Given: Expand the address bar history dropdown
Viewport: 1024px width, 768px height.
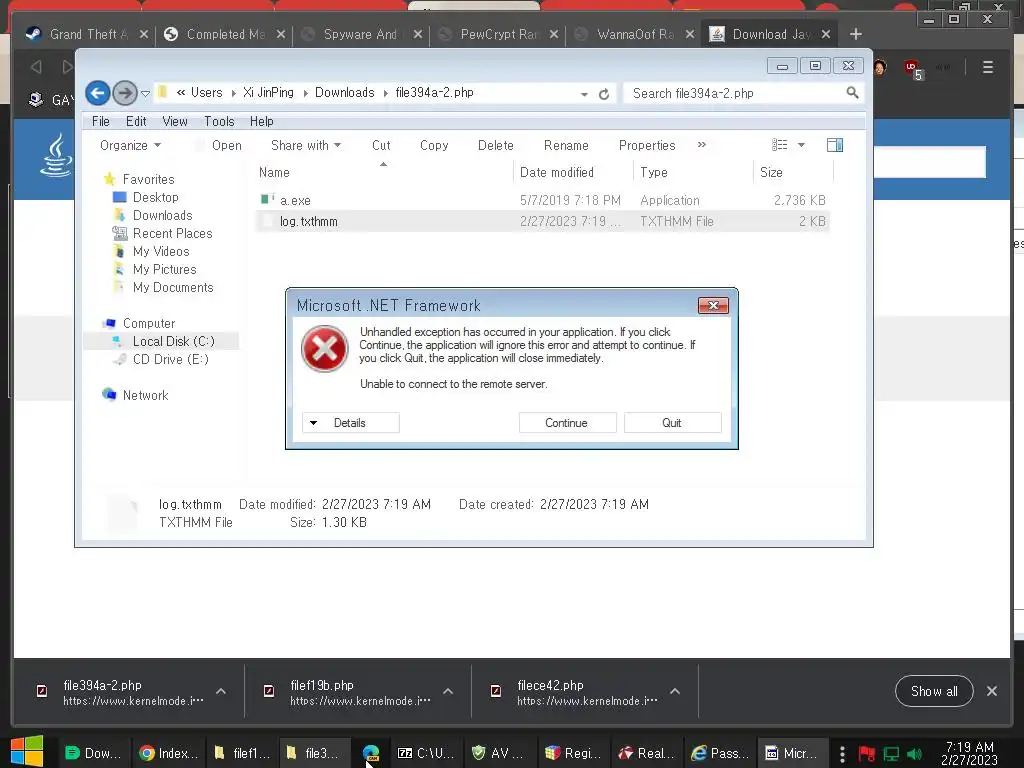Looking at the screenshot, I should pyautogui.click(x=584, y=94).
